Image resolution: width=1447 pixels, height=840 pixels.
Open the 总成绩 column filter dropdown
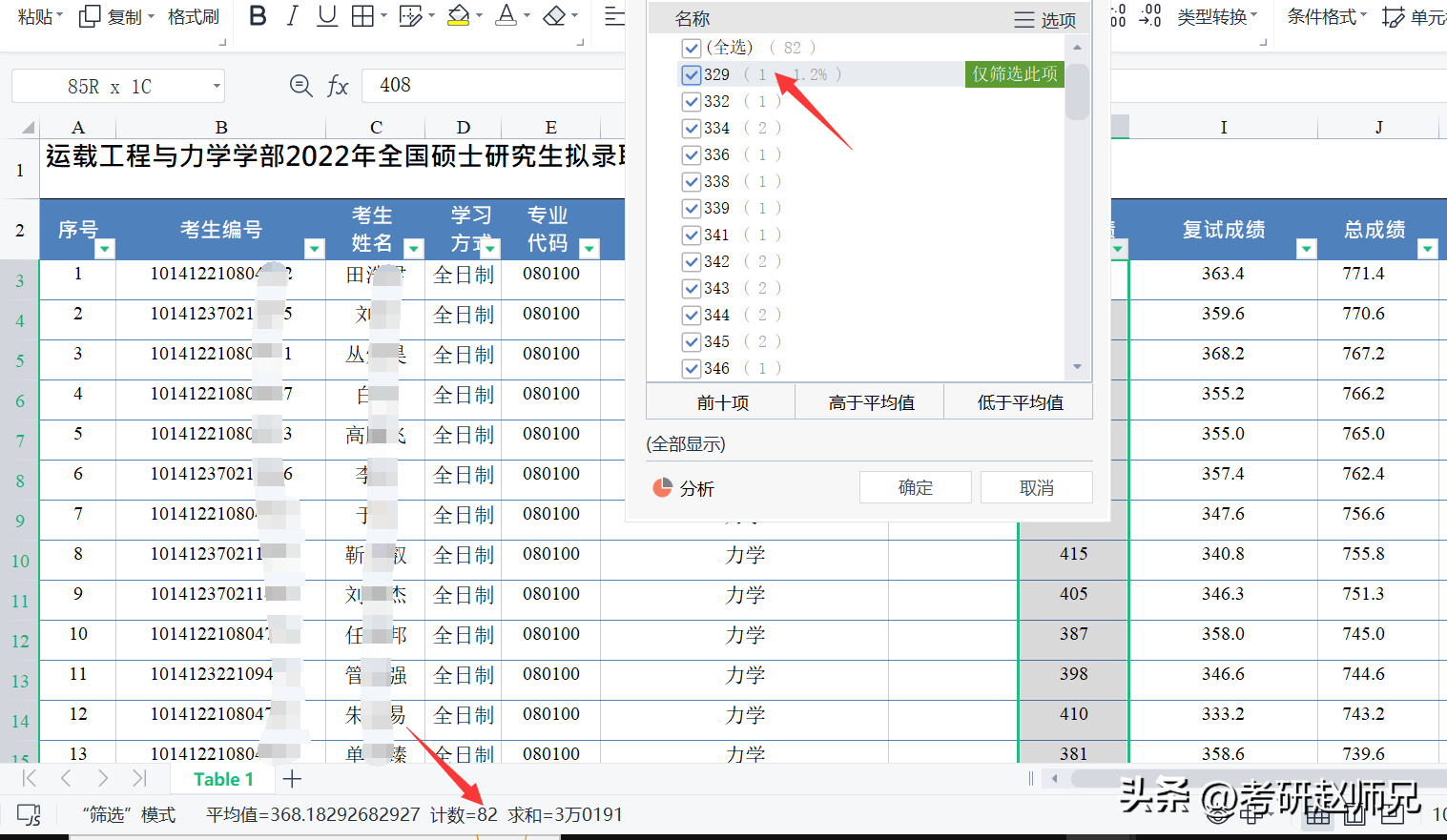[1427, 249]
